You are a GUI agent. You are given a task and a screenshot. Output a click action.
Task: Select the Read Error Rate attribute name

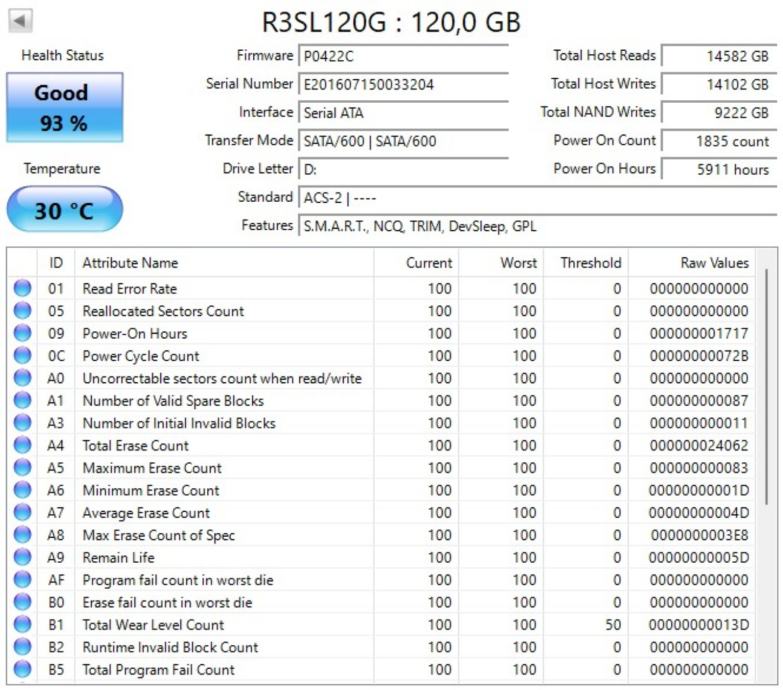click(x=130, y=289)
